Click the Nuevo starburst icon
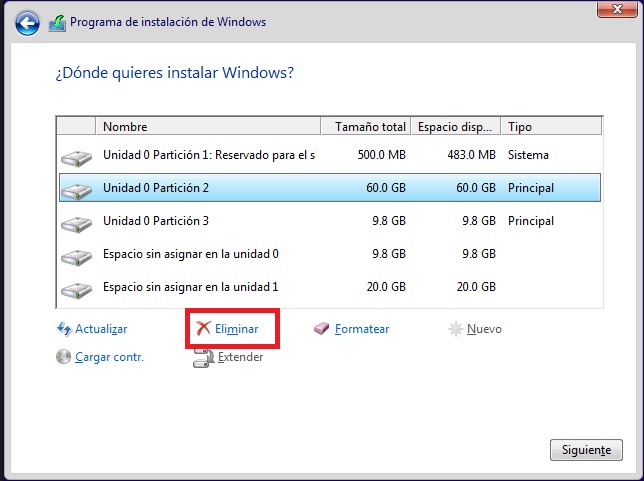Screen dimensions: 644x481 coord(455,329)
